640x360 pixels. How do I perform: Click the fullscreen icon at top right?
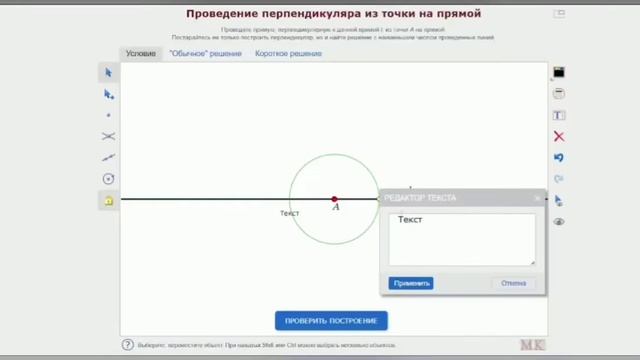coord(559,13)
